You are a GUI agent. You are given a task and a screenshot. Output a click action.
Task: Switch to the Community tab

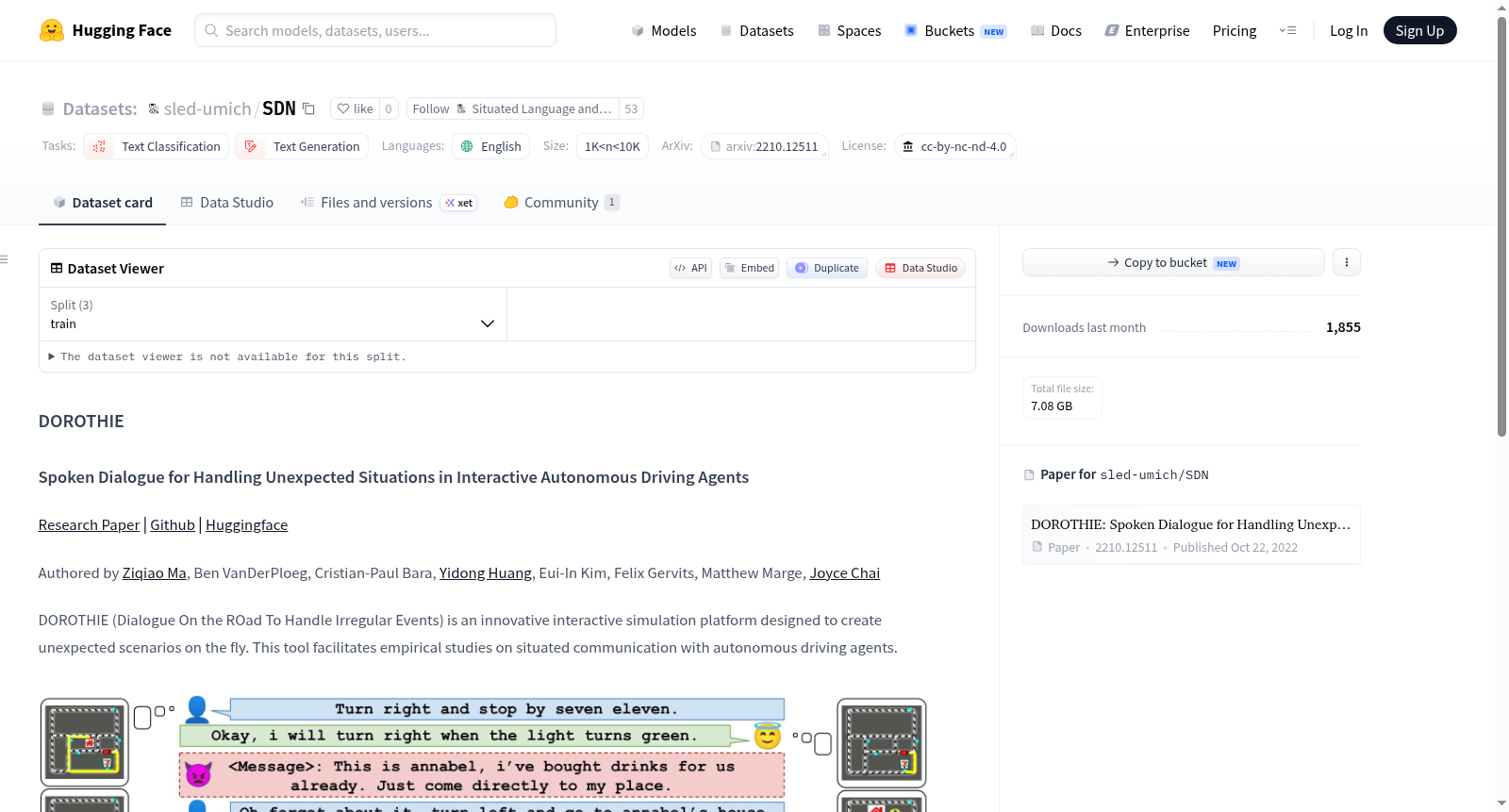tap(562, 203)
